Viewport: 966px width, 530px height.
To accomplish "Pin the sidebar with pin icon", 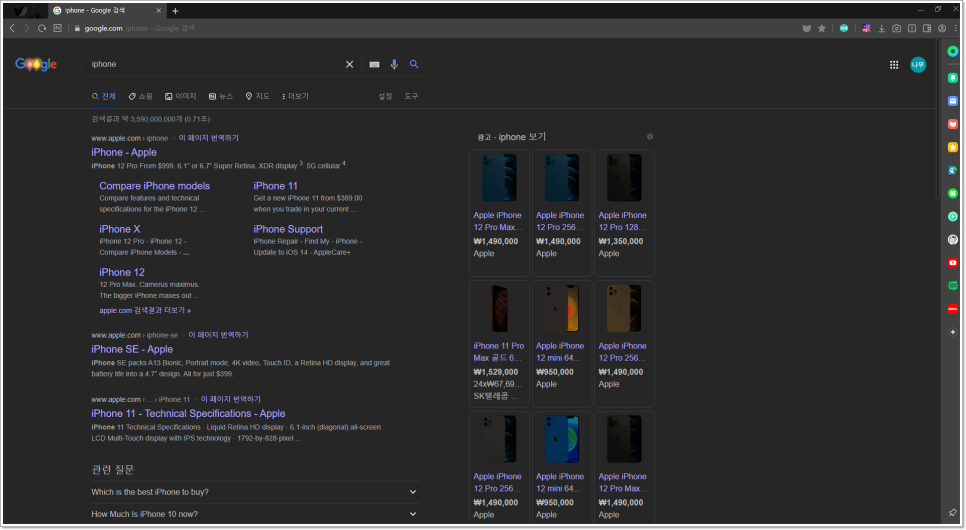I will [952, 513].
